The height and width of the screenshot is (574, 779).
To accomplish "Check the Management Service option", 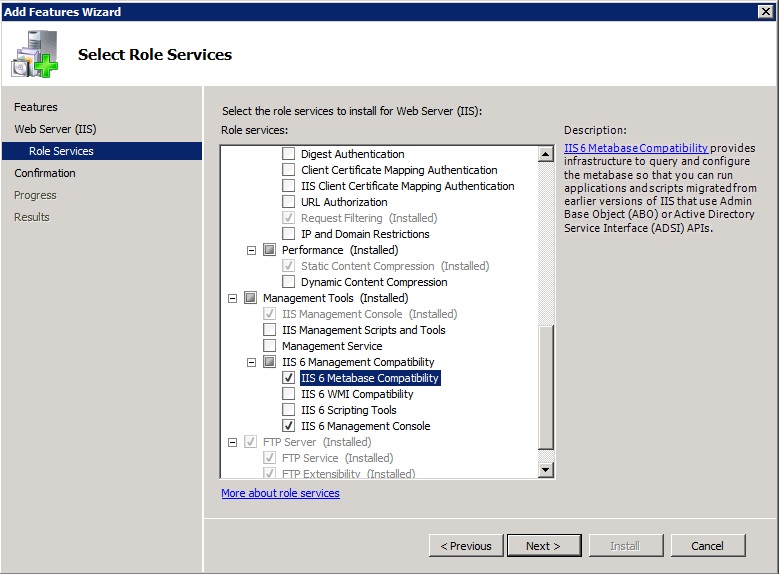I will [x=270, y=346].
